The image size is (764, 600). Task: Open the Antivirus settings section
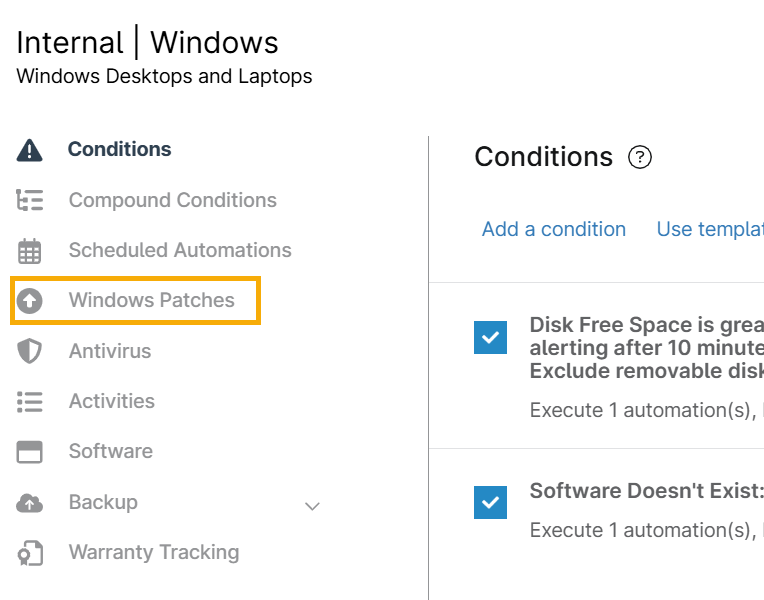tap(110, 351)
